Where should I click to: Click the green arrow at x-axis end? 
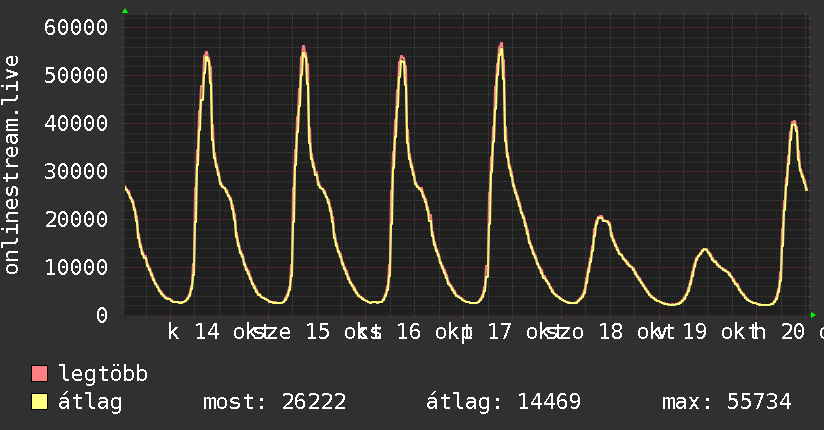[x=813, y=315]
